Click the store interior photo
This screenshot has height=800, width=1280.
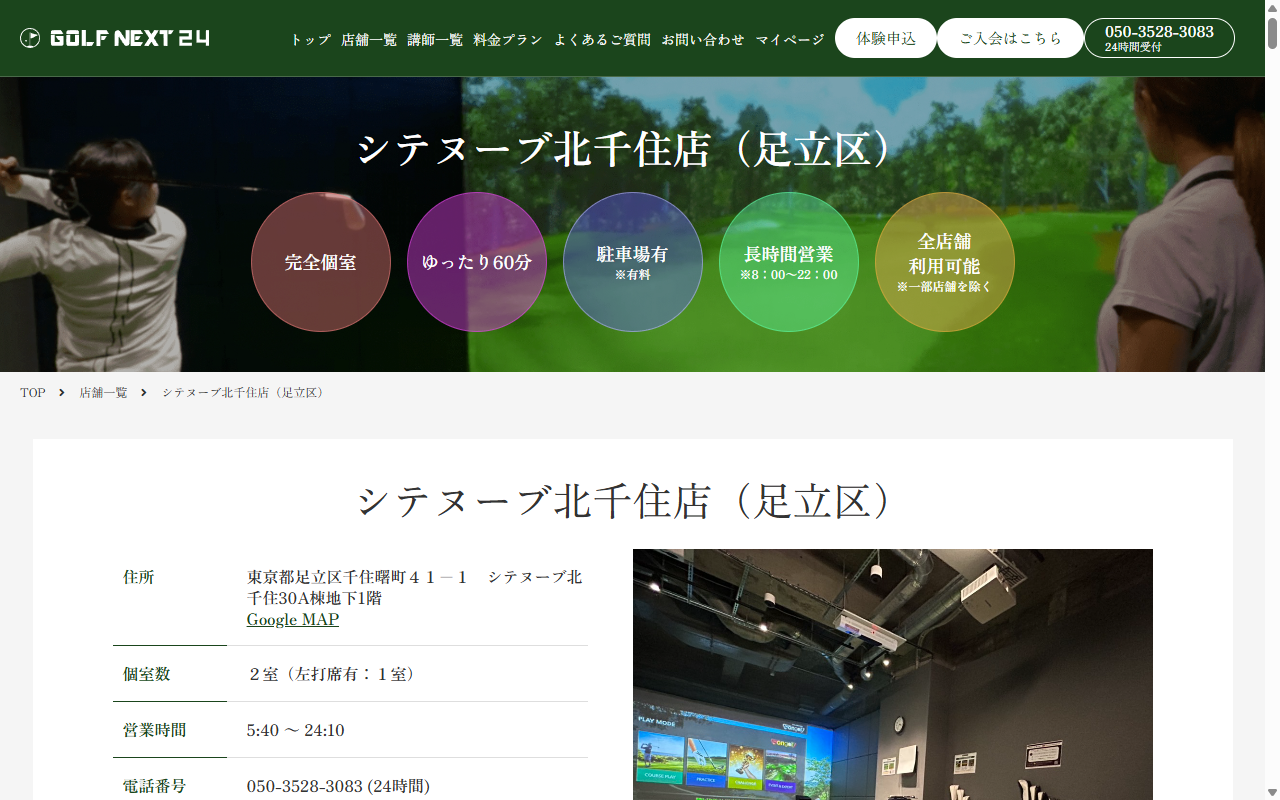pos(893,674)
